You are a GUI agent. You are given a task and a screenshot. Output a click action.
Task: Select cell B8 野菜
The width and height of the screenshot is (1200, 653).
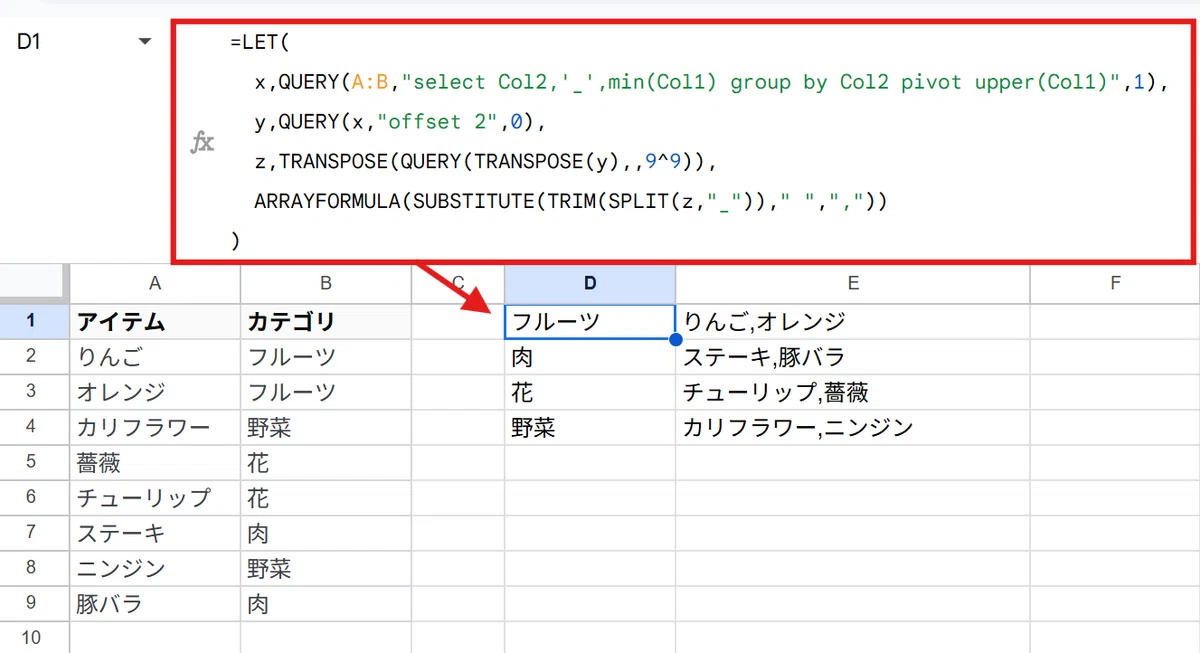(326, 570)
